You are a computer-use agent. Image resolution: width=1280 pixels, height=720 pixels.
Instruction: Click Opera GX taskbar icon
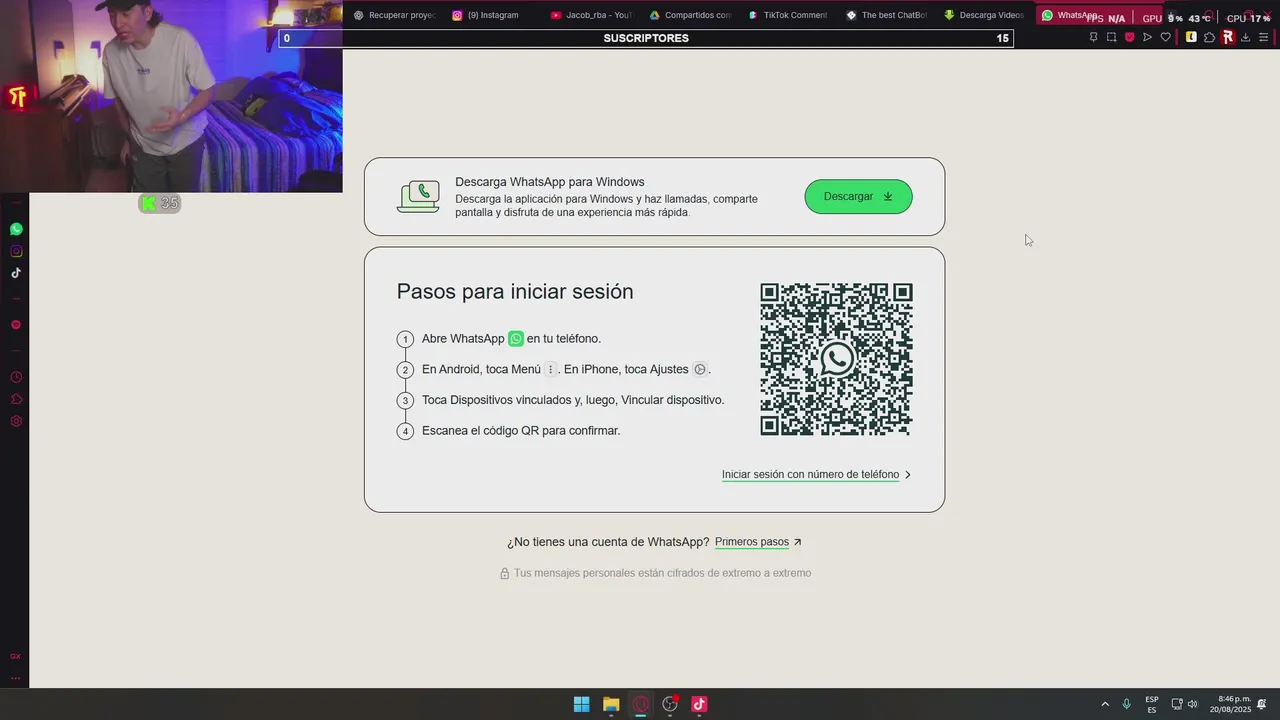point(641,704)
